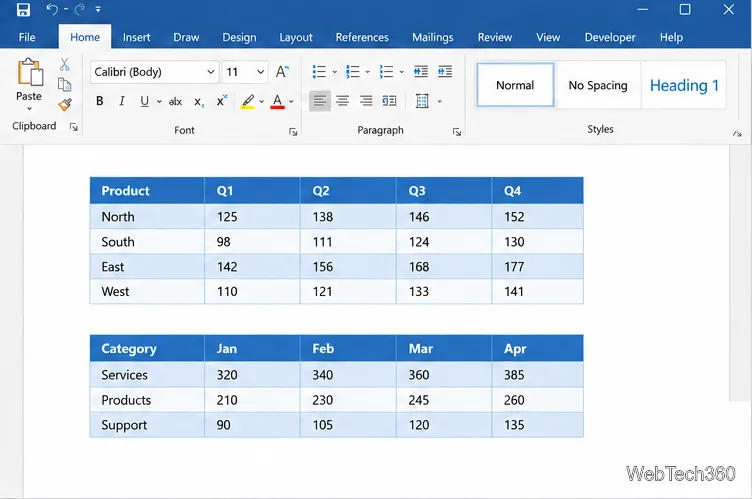Open the View ribbon tab

[548, 37]
